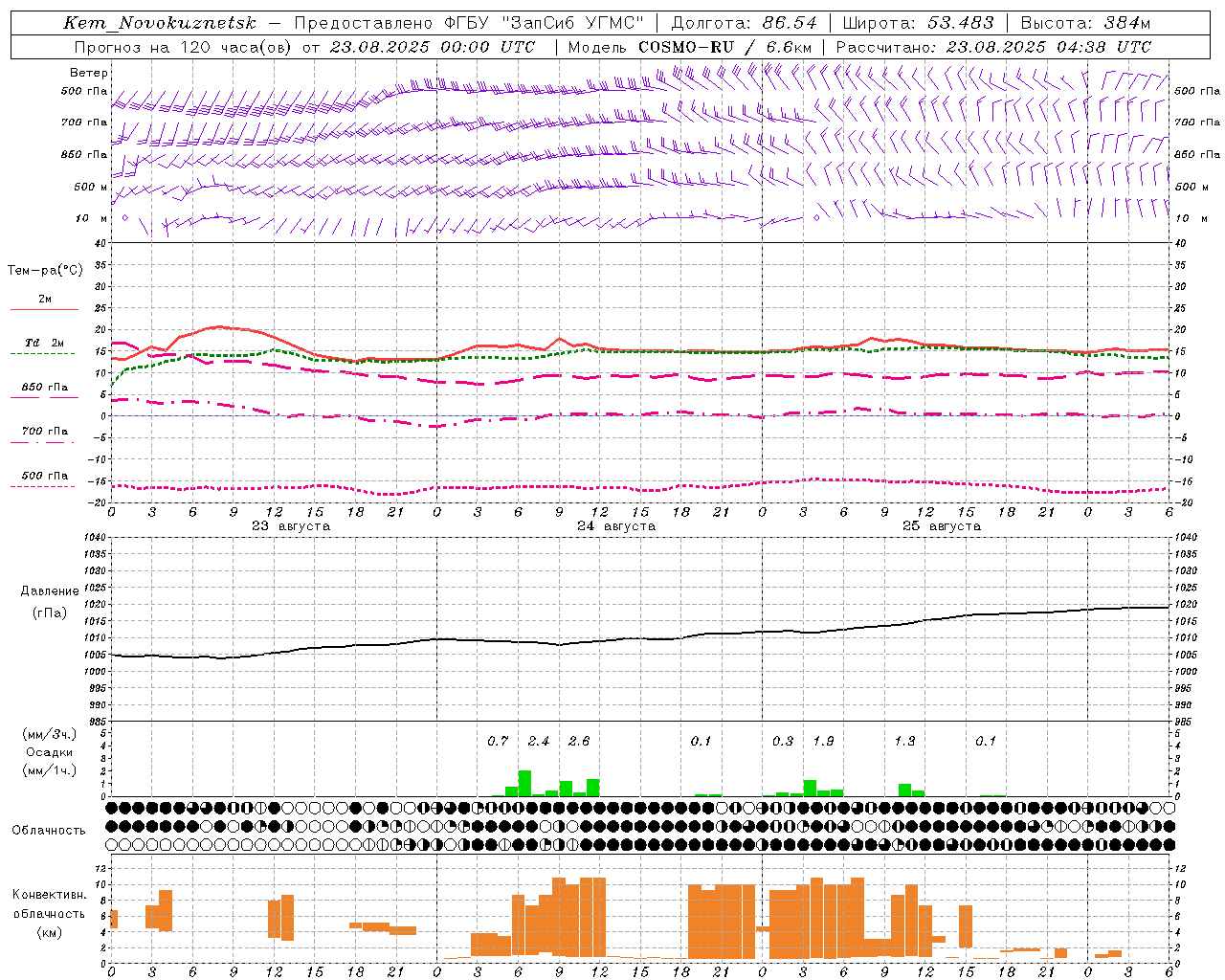The height and width of the screenshot is (980, 1225).
Task: Click the 'Td 2м' dew point legend
Action: click(45, 343)
